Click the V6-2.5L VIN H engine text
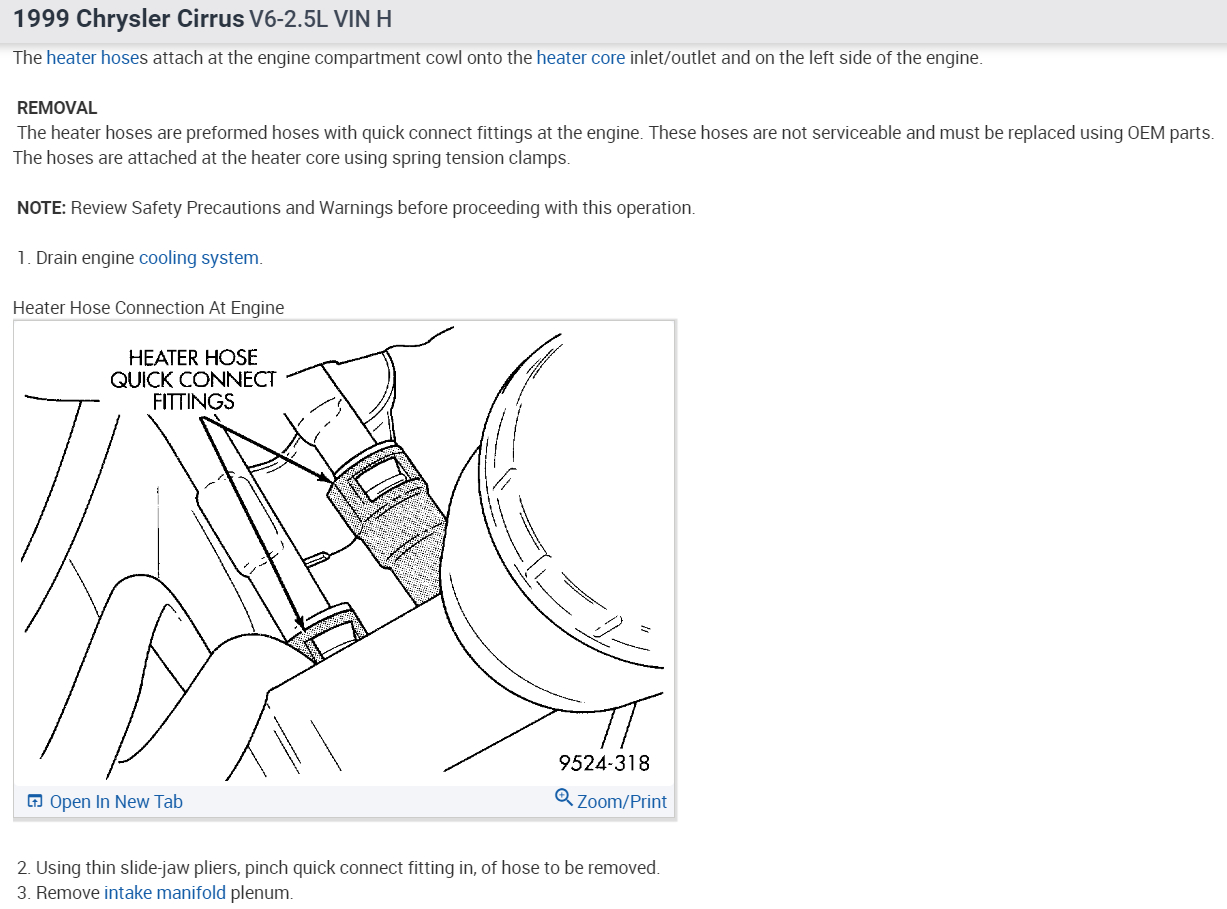This screenshot has height=909, width=1227. 320,19
